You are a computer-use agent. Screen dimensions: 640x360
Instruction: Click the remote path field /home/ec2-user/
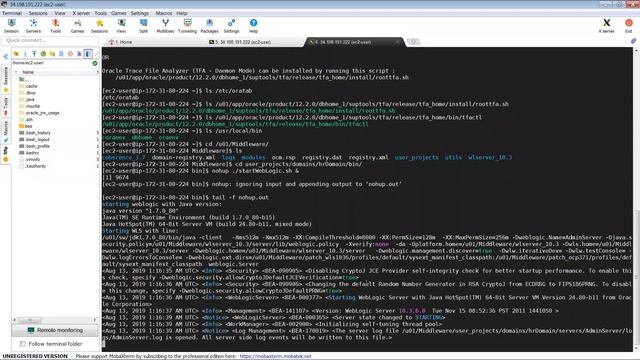[x=51, y=63]
